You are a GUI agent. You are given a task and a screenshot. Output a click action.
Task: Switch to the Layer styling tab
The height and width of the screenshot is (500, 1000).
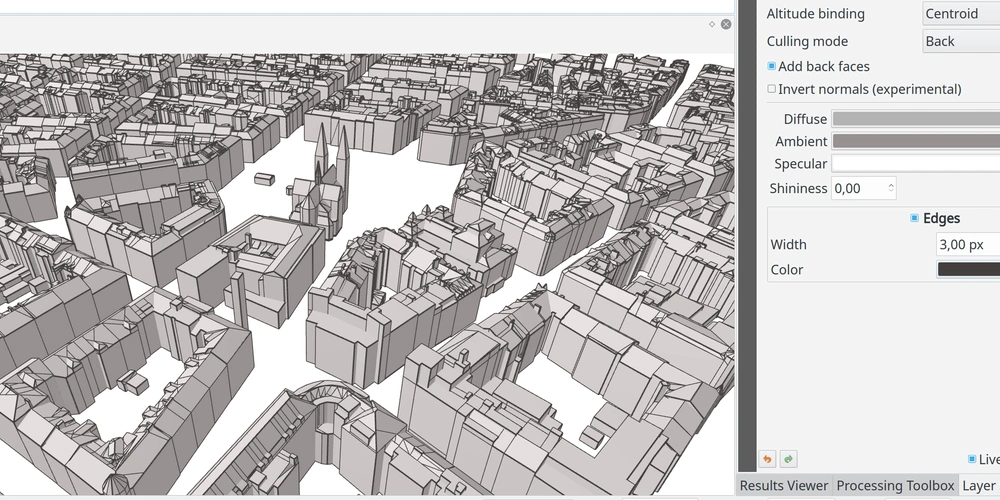click(x=979, y=485)
